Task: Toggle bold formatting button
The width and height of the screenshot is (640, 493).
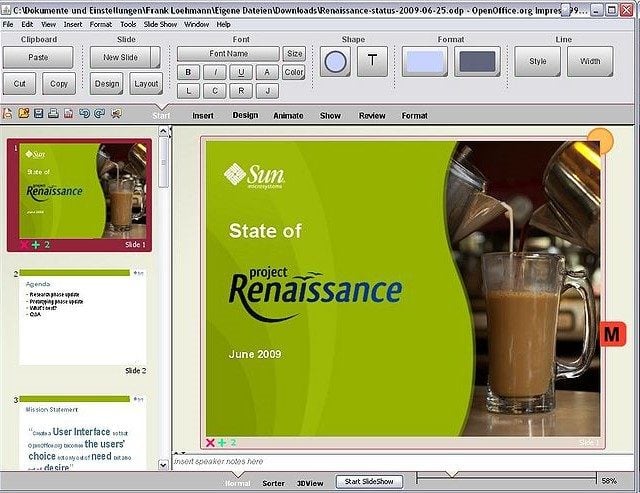Action: click(x=188, y=72)
